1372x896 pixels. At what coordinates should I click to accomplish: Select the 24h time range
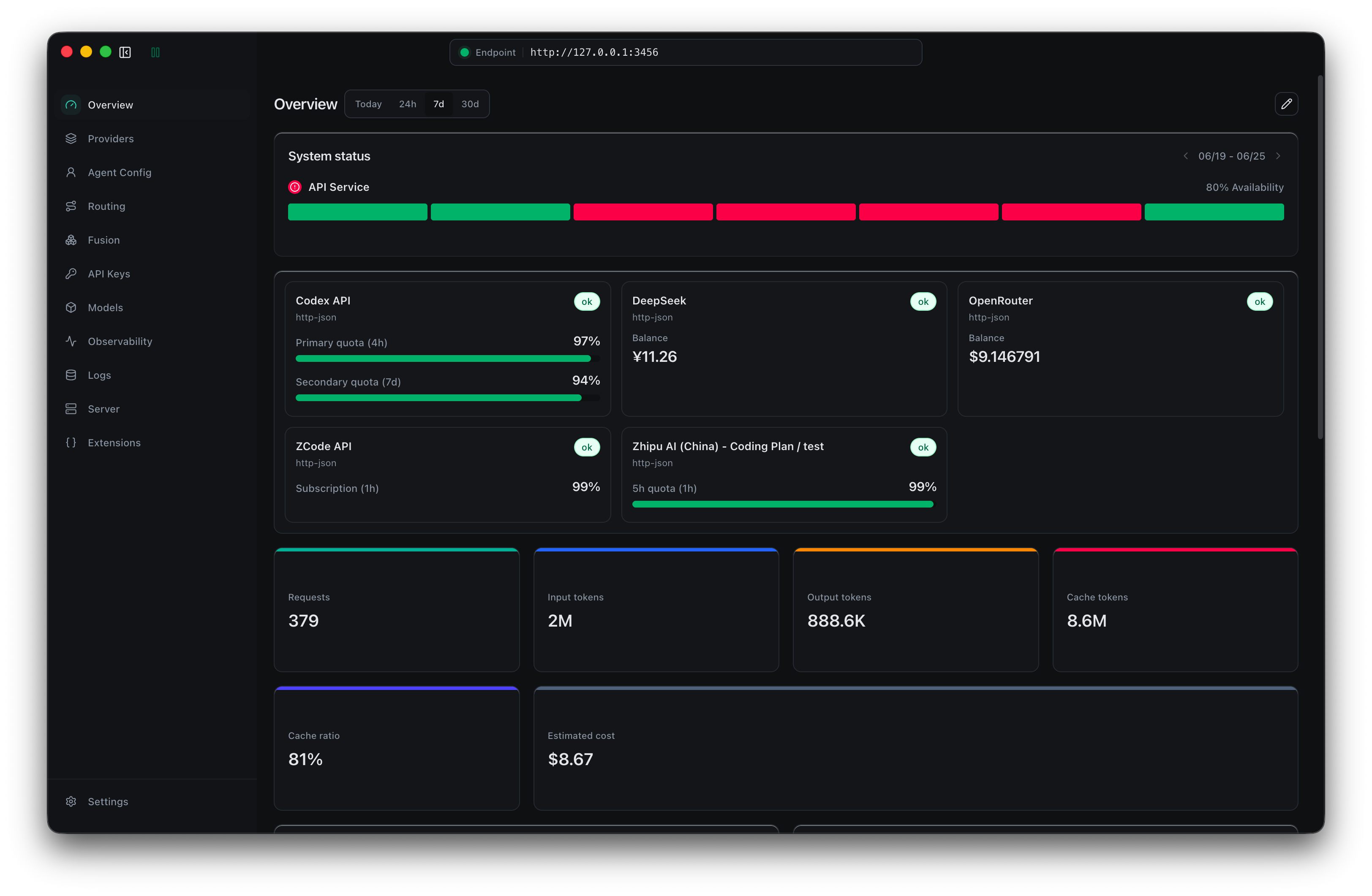click(x=408, y=104)
